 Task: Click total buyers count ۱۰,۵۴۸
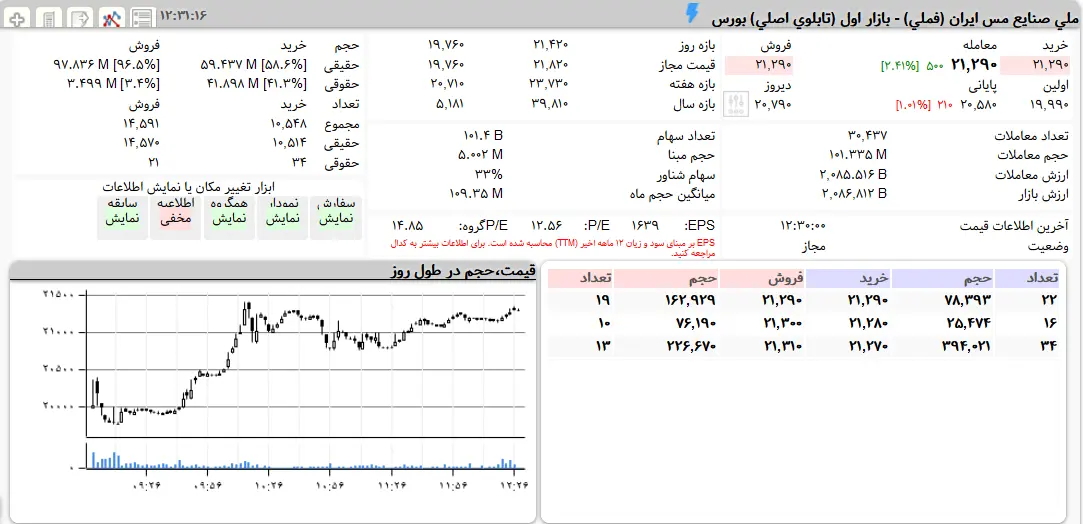click(x=287, y=124)
